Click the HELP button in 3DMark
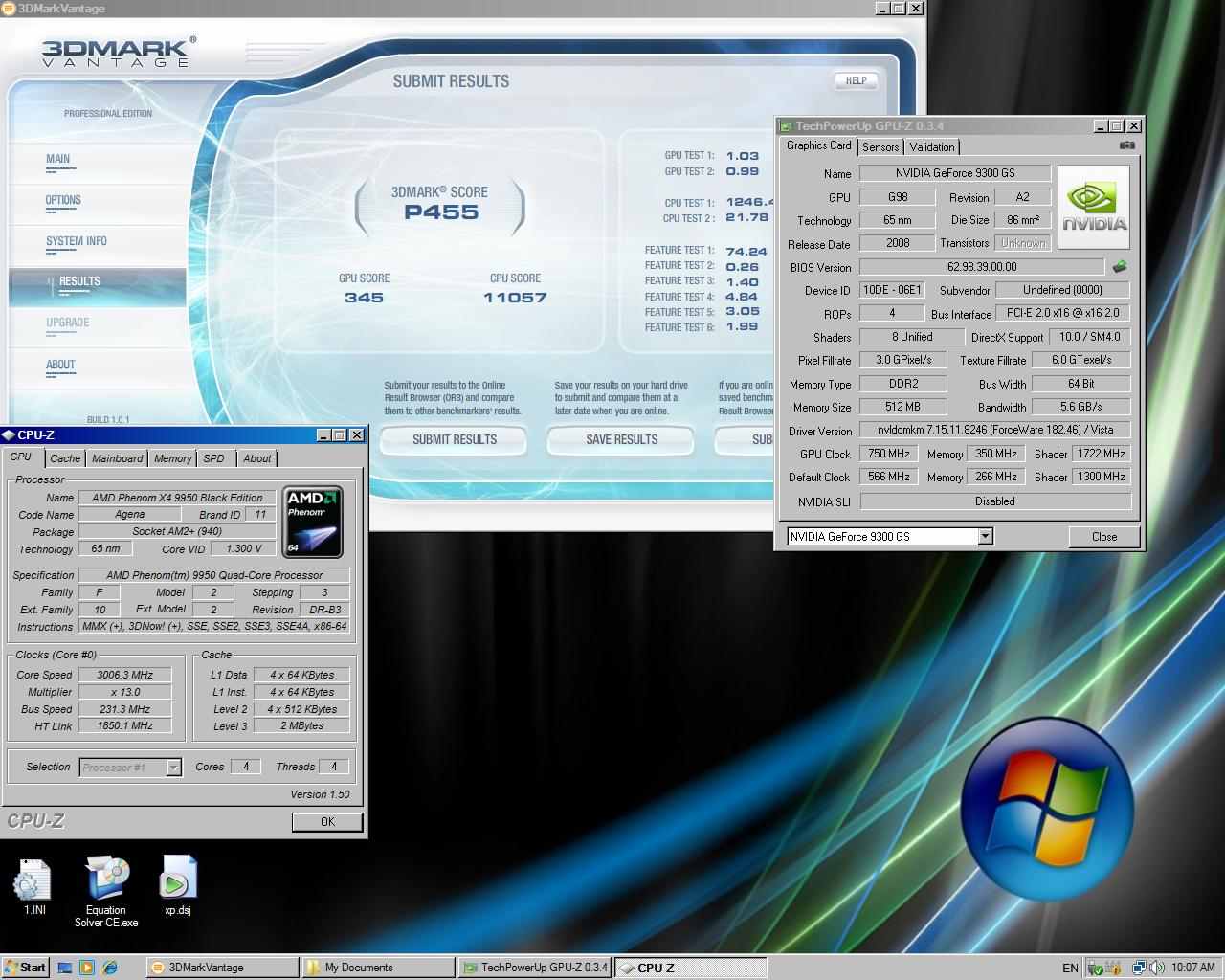The height and width of the screenshot is (980, 1225). click(x=856, y=81)
